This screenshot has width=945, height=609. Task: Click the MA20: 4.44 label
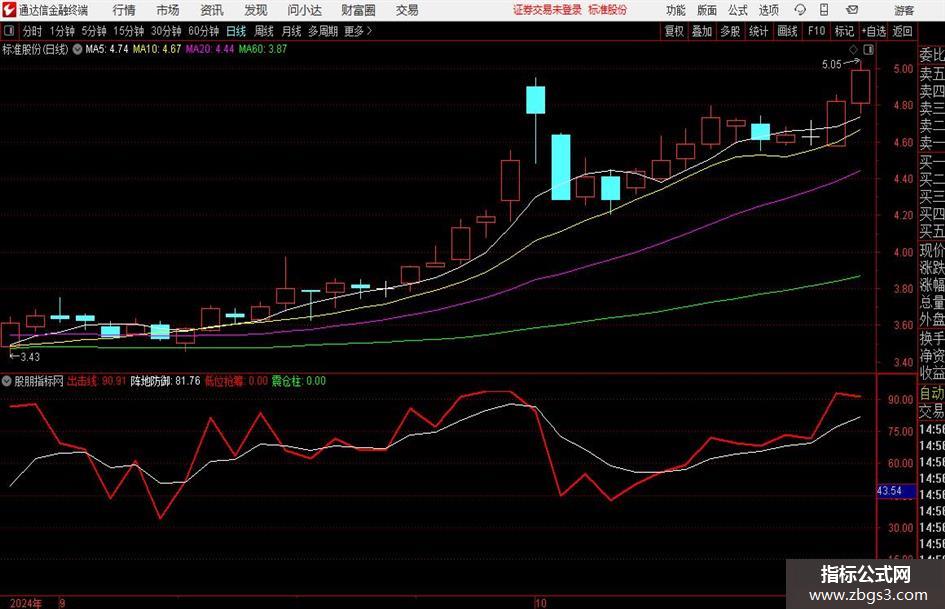point(210,49)
